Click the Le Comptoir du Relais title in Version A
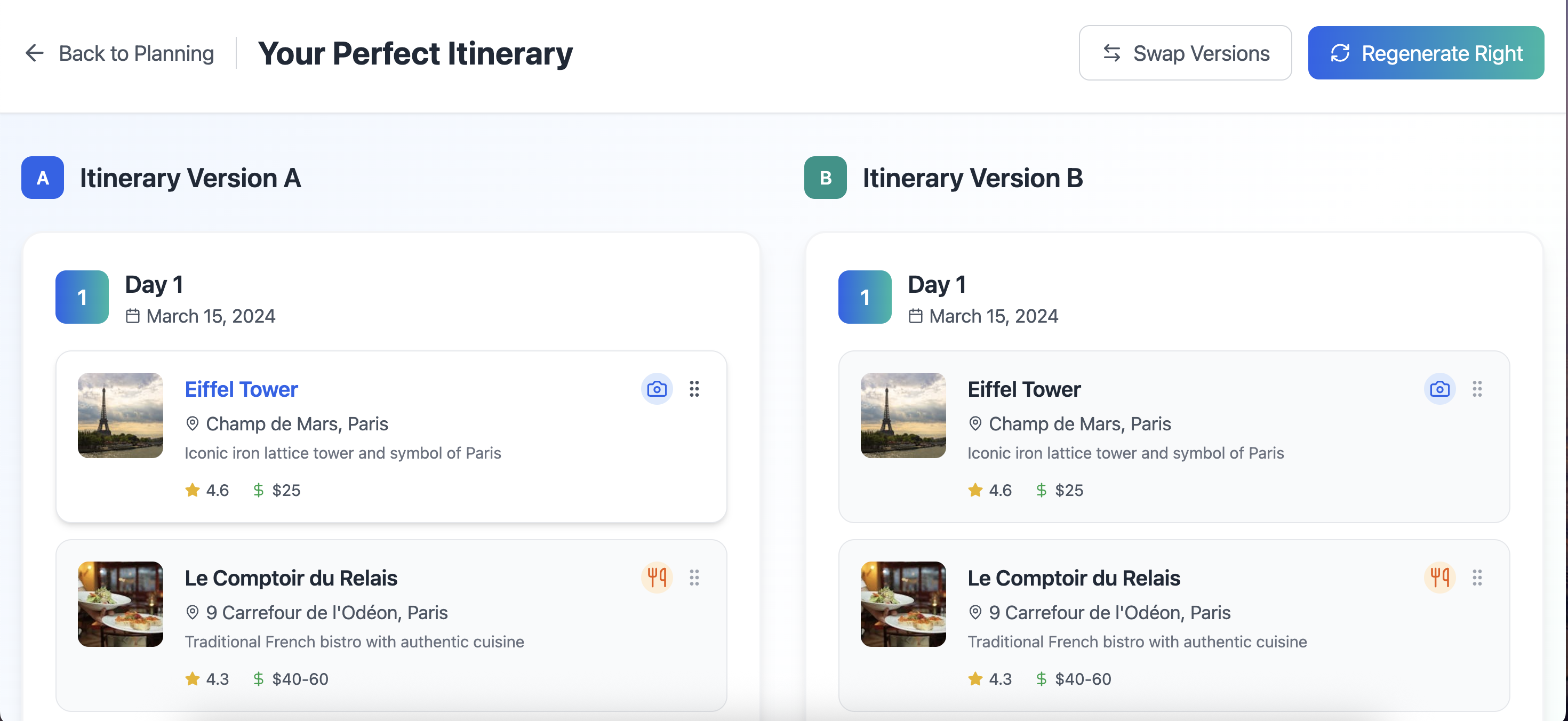 (291, 578)
